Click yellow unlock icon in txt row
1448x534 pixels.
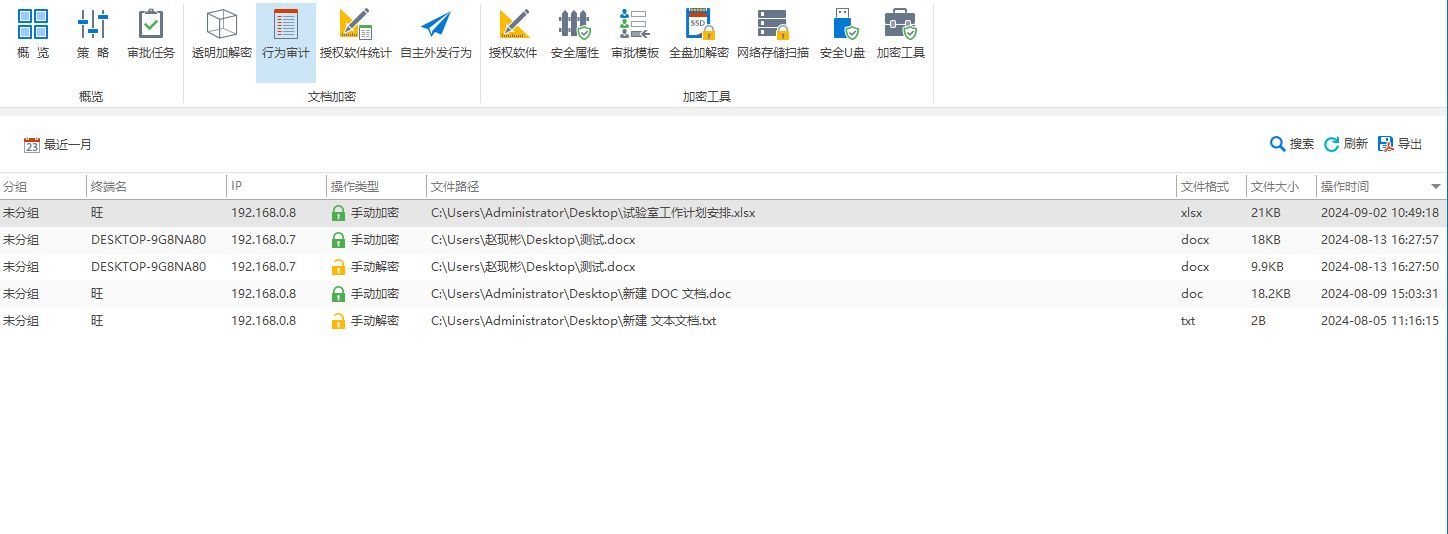point(338,321)
